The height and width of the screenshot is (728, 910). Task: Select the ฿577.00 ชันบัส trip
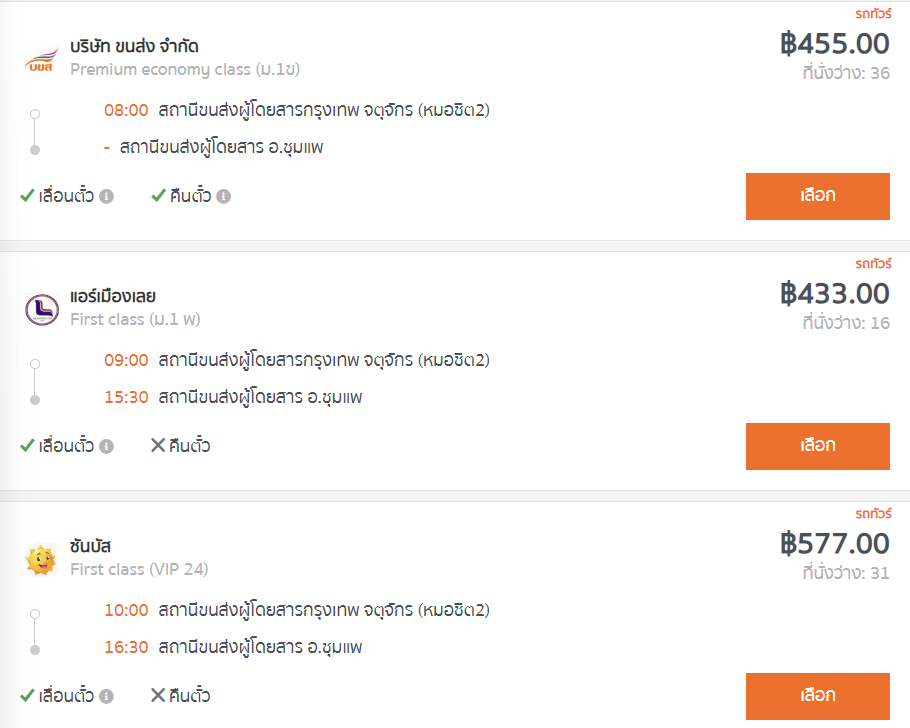pos(818,696)
